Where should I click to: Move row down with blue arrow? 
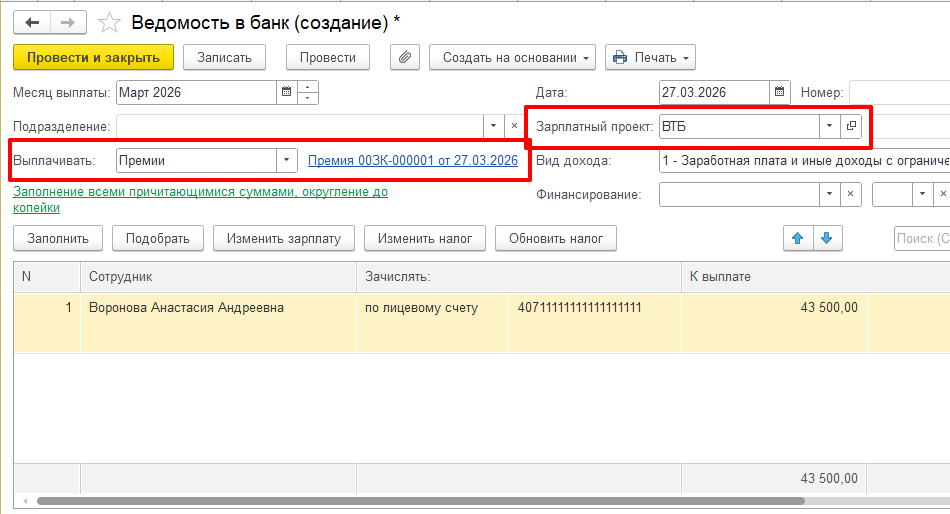coord(827,238)
